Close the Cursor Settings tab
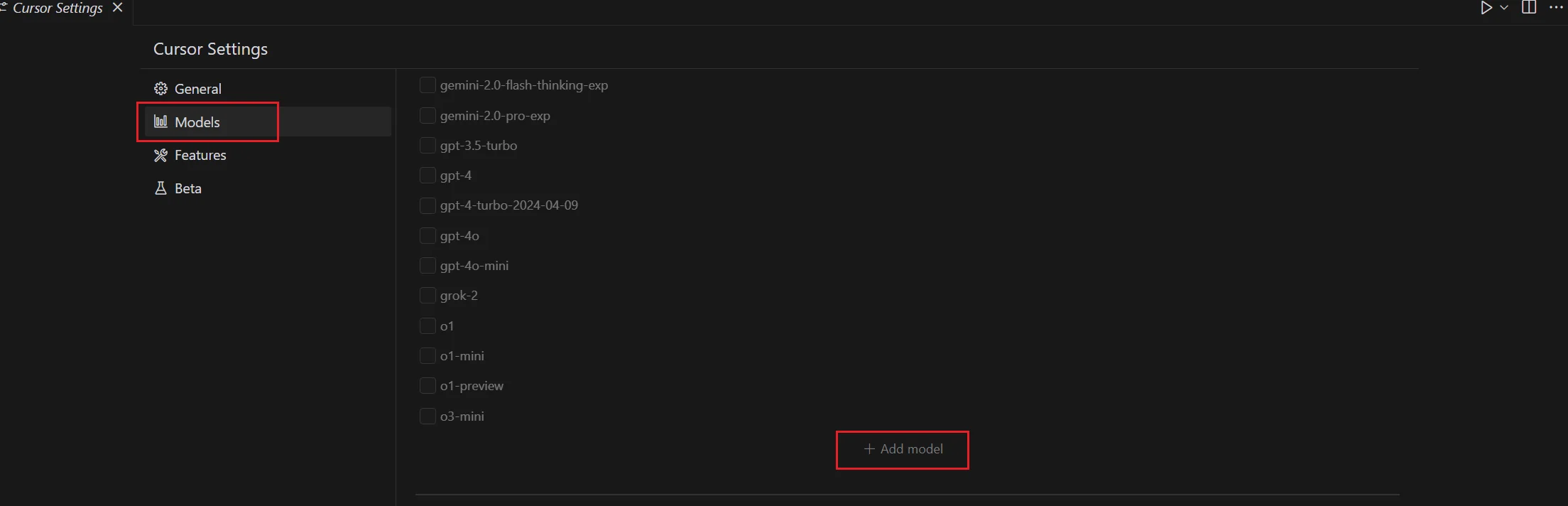 tap(118, 8)
